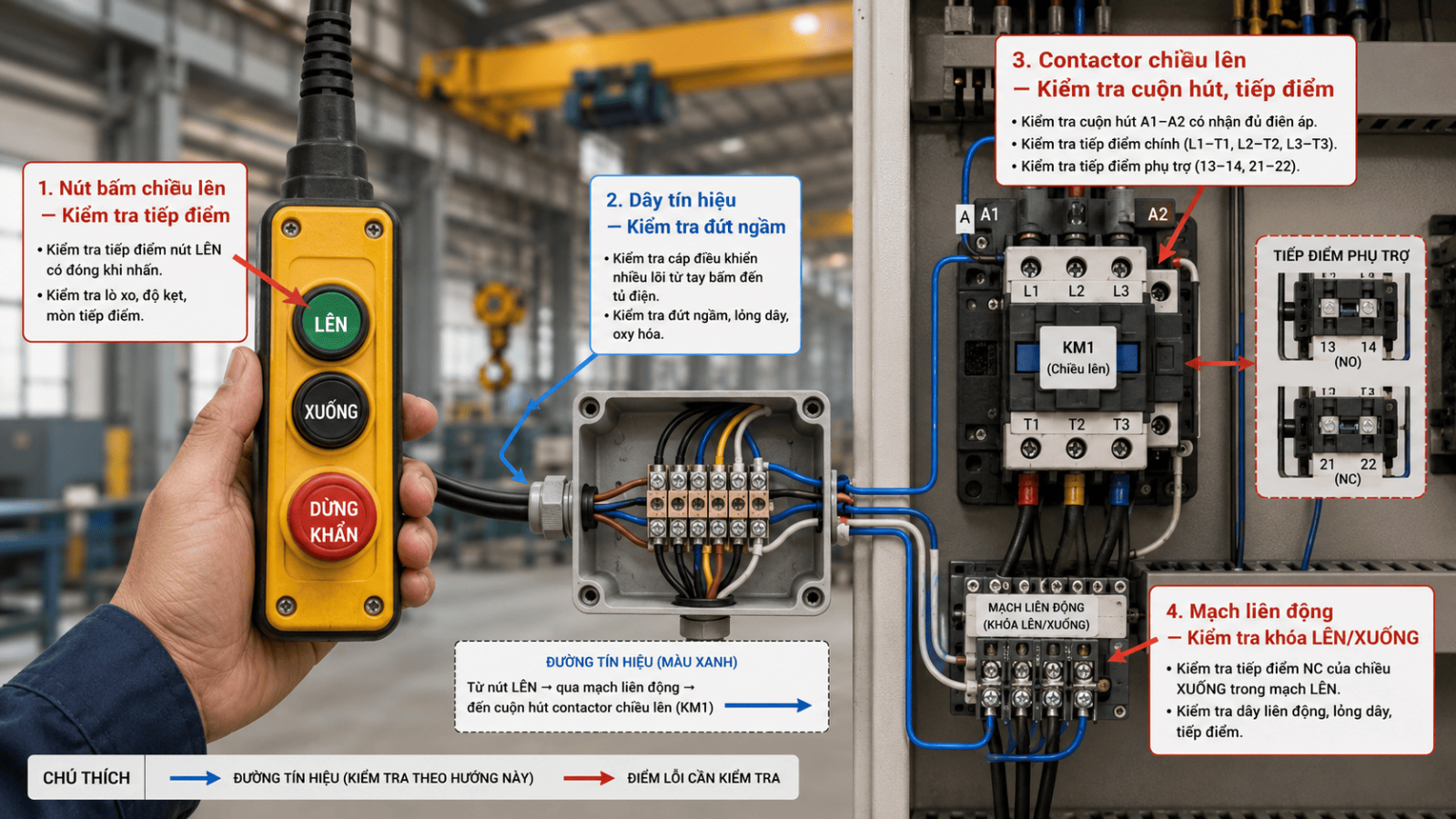The width and height of the screenshot is (1456, 819).
Task: Click the MẠCH LIÊN ĐỘNG interlock block label
Action: [1036, 616]
